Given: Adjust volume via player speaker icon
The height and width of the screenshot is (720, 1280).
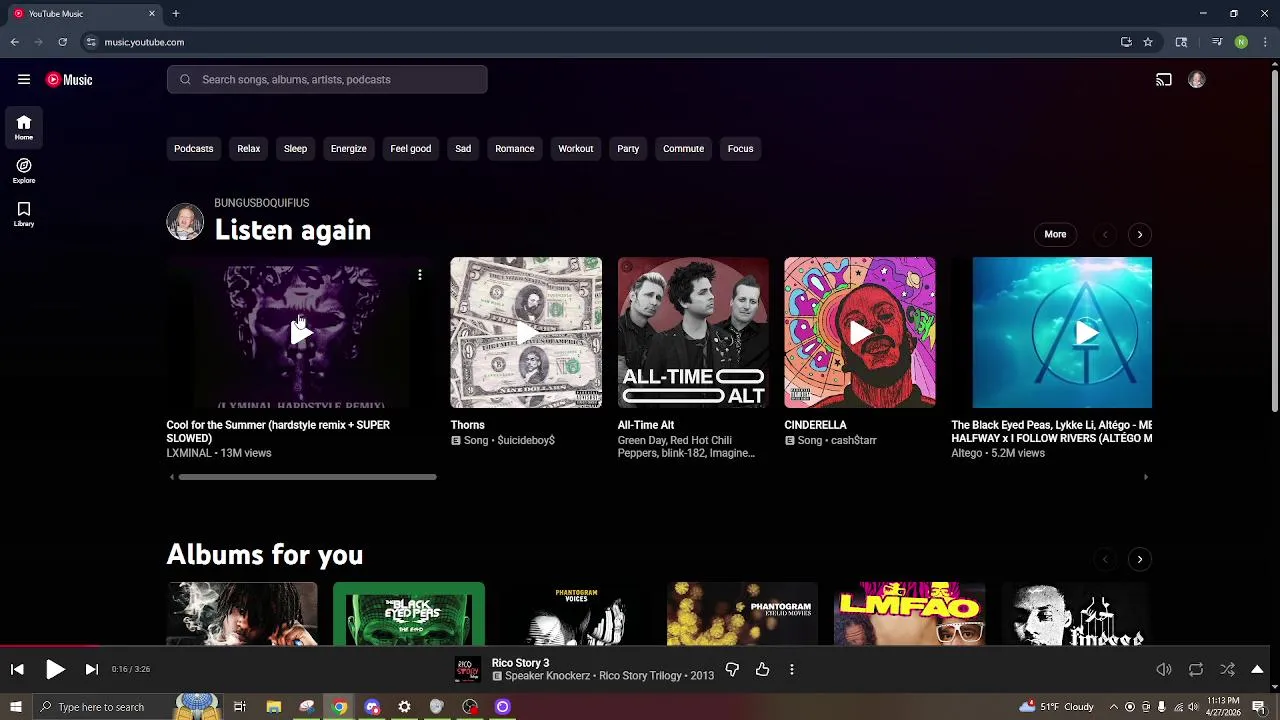Looking at the screenshot, I should 1164,669.
